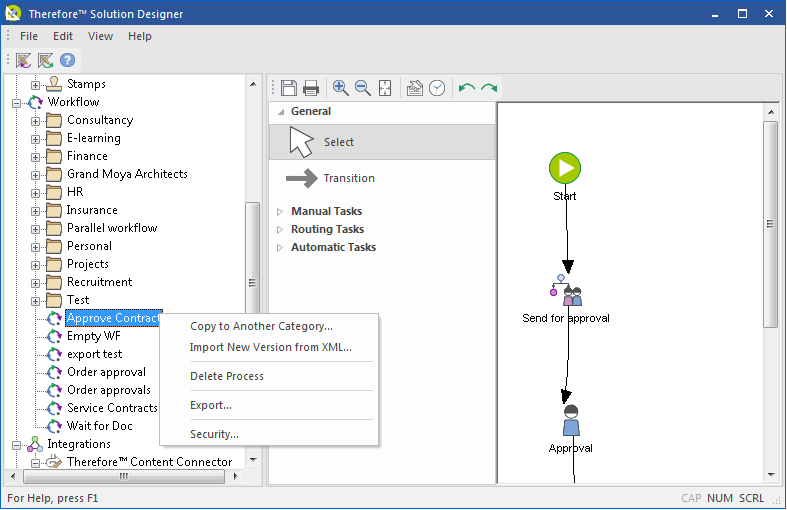
Task: Collapse the Integrations tree node
Action: click(17, 445)
